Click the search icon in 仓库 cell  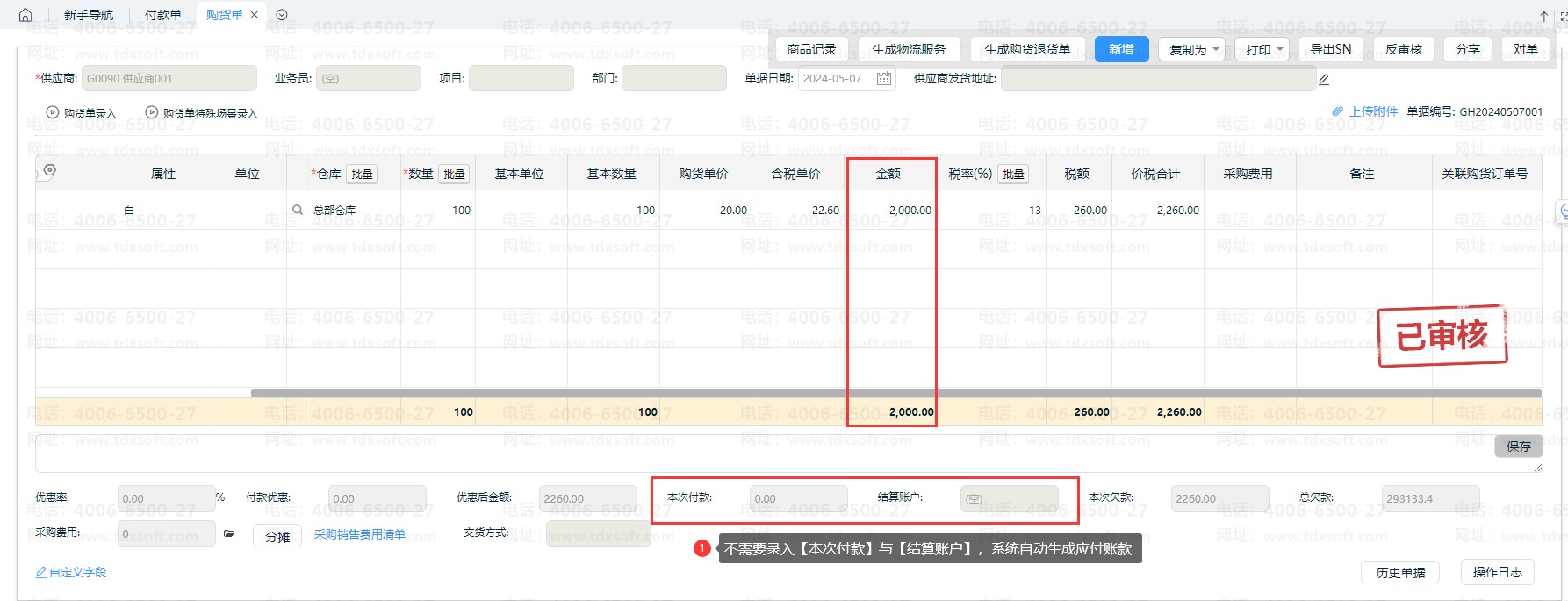click(x=298, y=211)
